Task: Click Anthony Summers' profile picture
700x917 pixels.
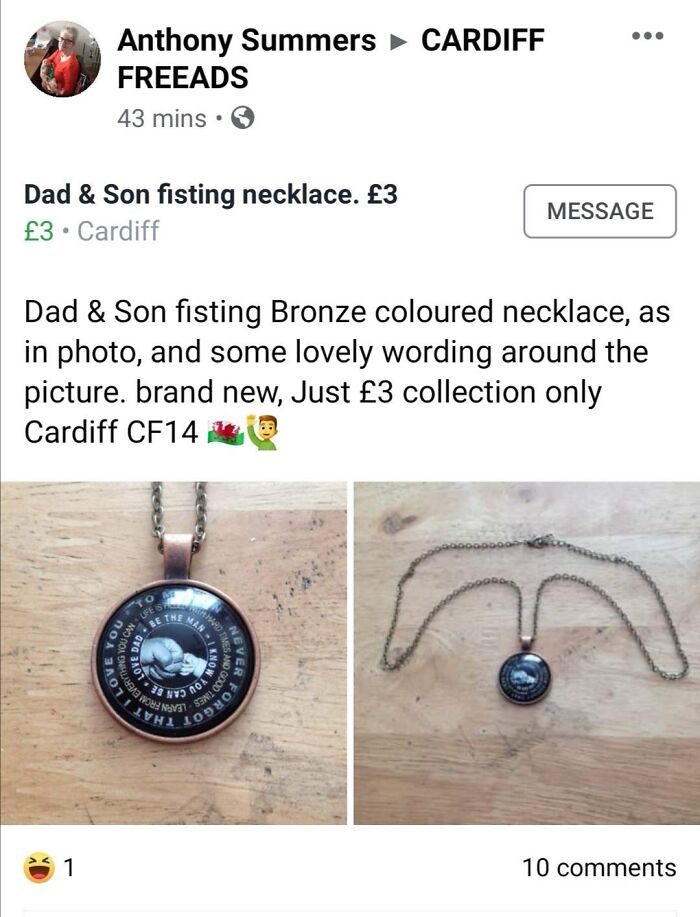Action: coord(62,58)
